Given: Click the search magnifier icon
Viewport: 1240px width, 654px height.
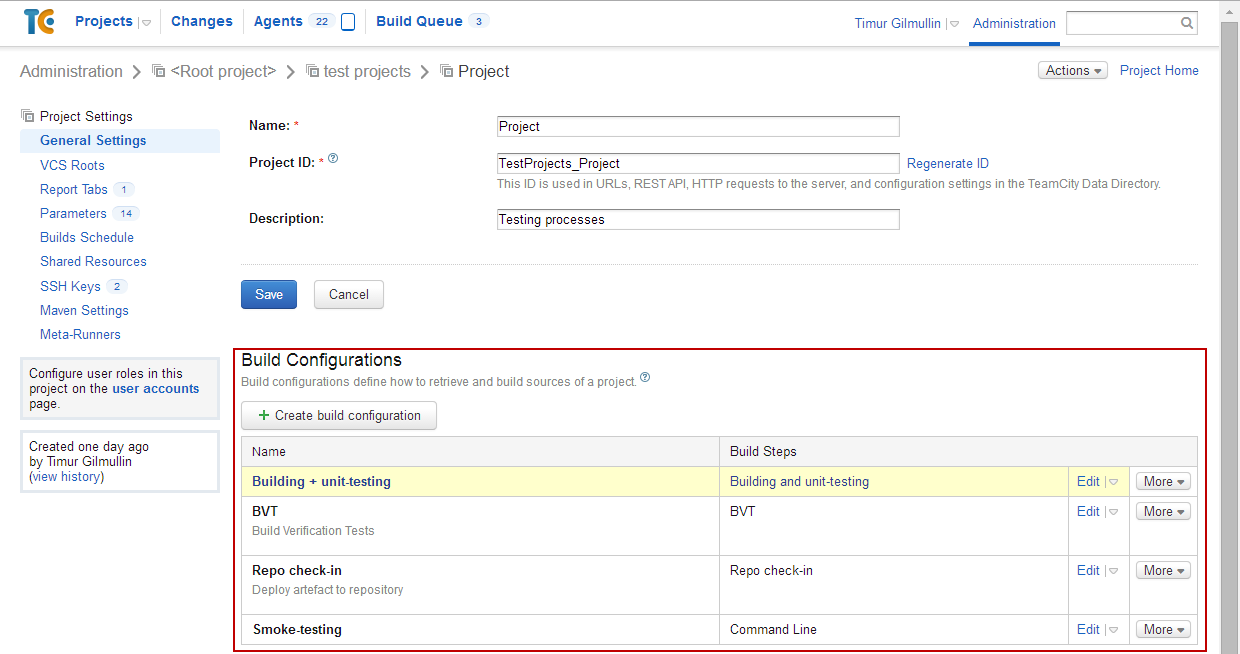Looking at the screenshot, I should 1186,23.
